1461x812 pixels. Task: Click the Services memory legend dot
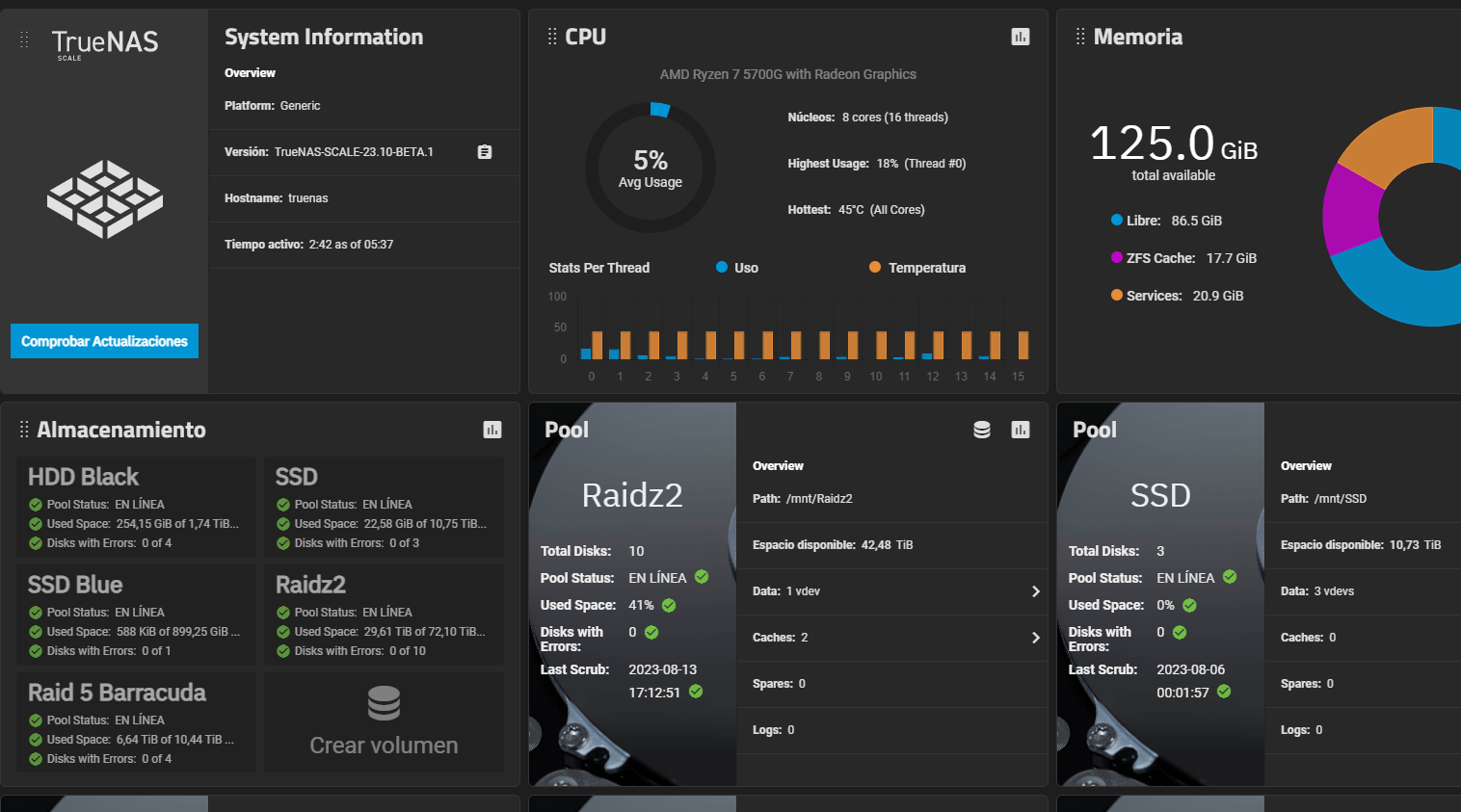coord(1117,296)
